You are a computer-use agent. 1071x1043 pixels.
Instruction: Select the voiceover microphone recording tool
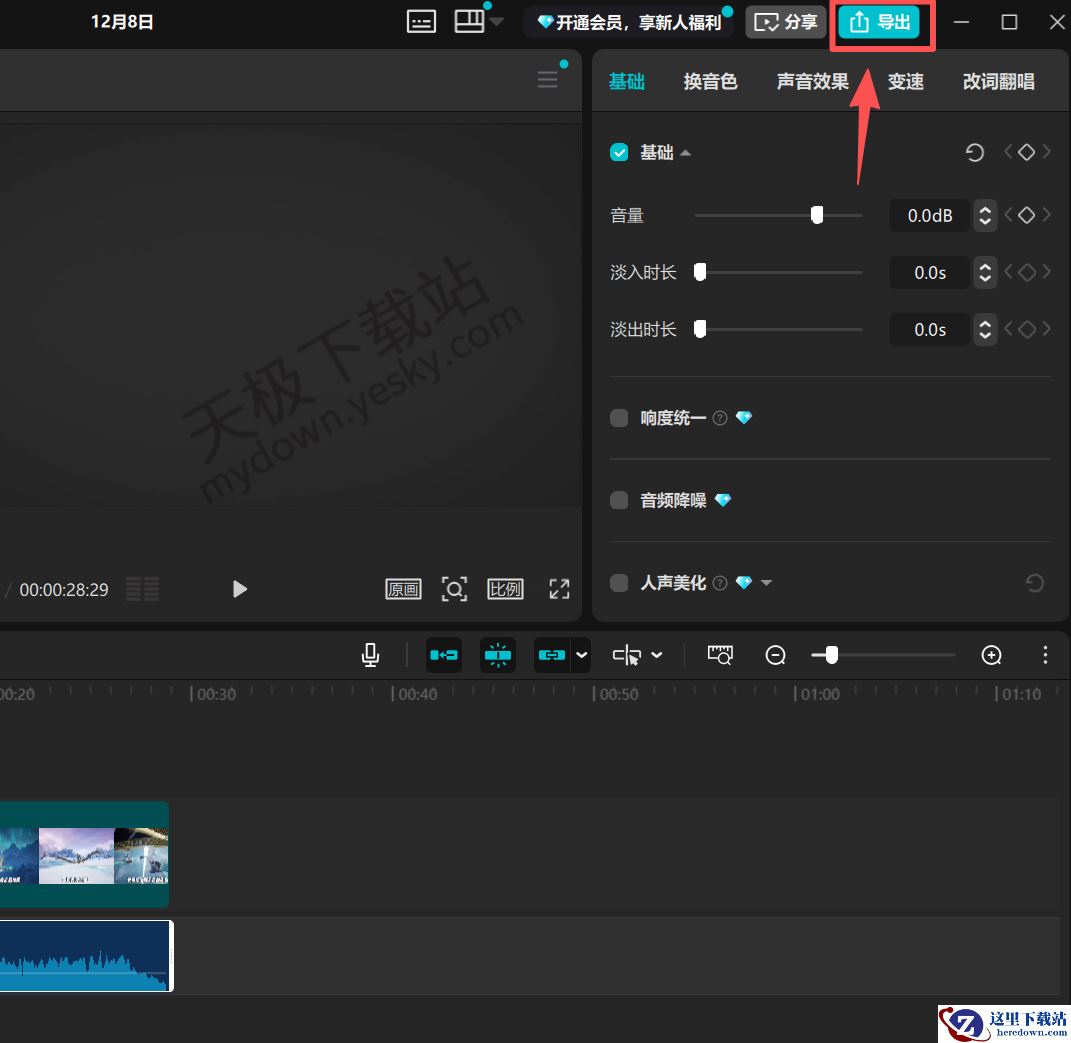(370, 655)
